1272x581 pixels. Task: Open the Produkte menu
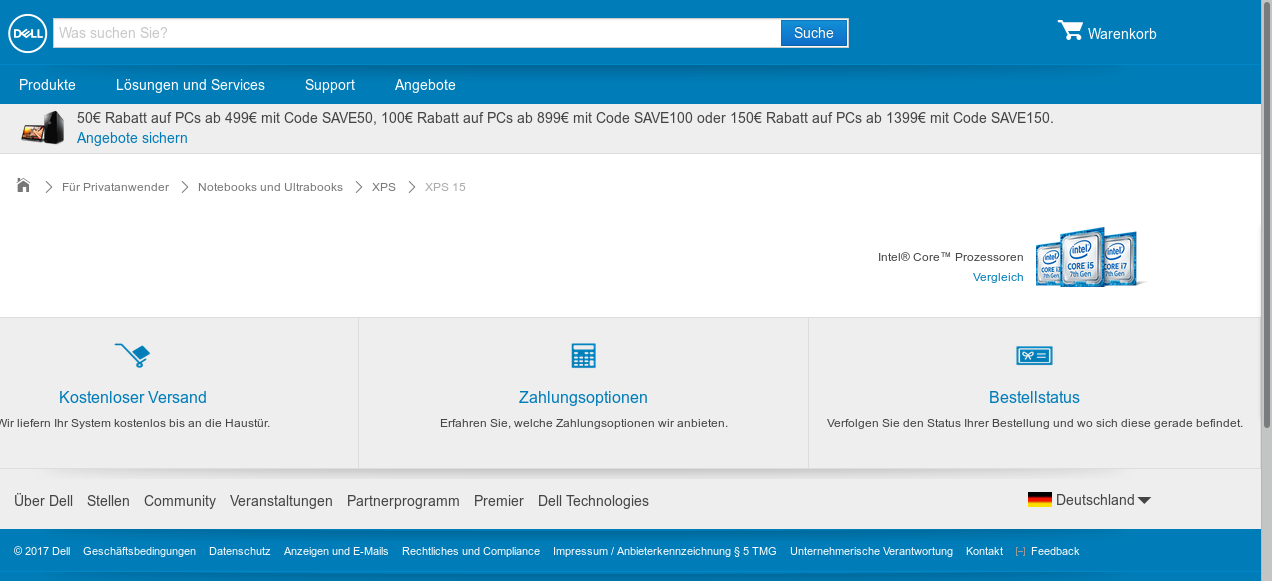click(47, 85)
